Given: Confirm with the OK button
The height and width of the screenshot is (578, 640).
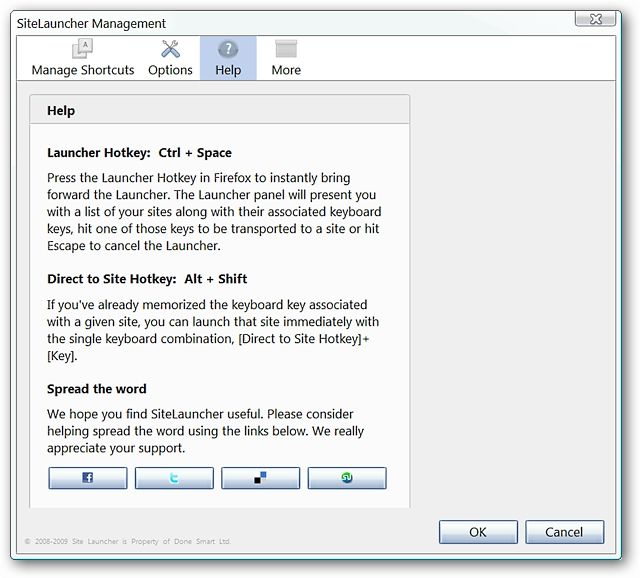Looking at the screenshot, I should tap(478, 532).
